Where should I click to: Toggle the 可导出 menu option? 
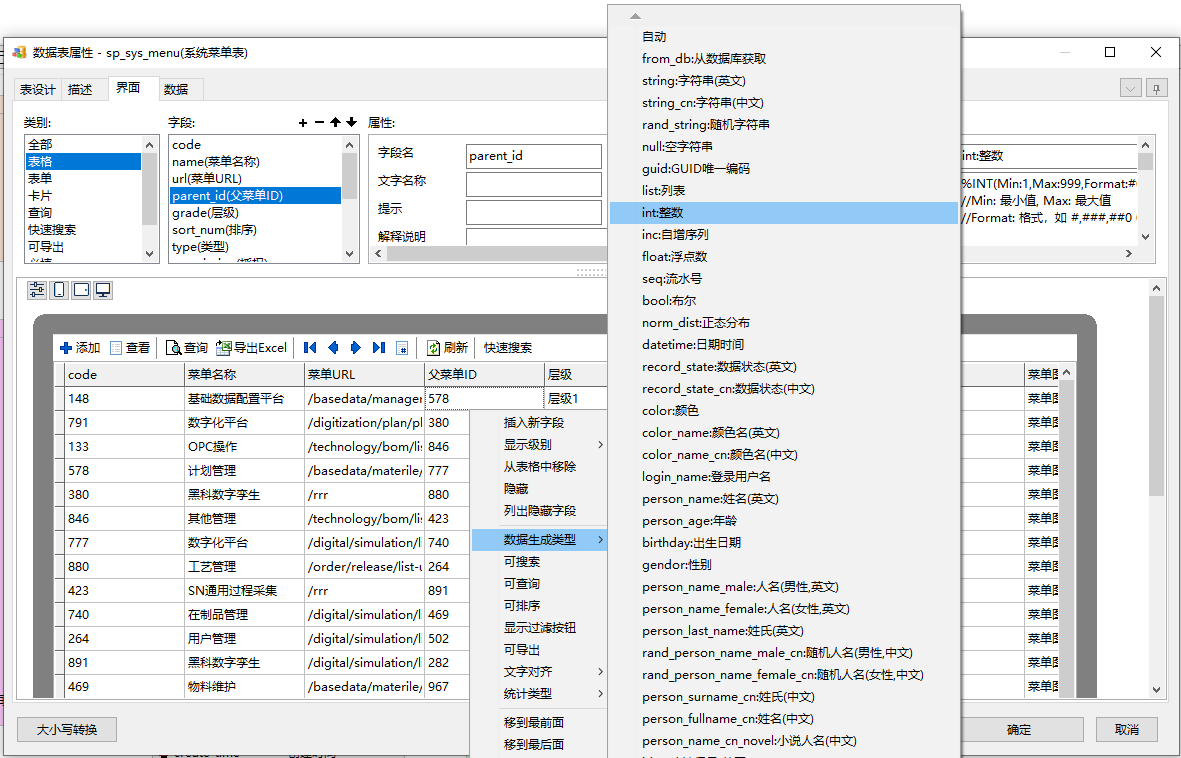pyautogui.click(x=539, y=649)
